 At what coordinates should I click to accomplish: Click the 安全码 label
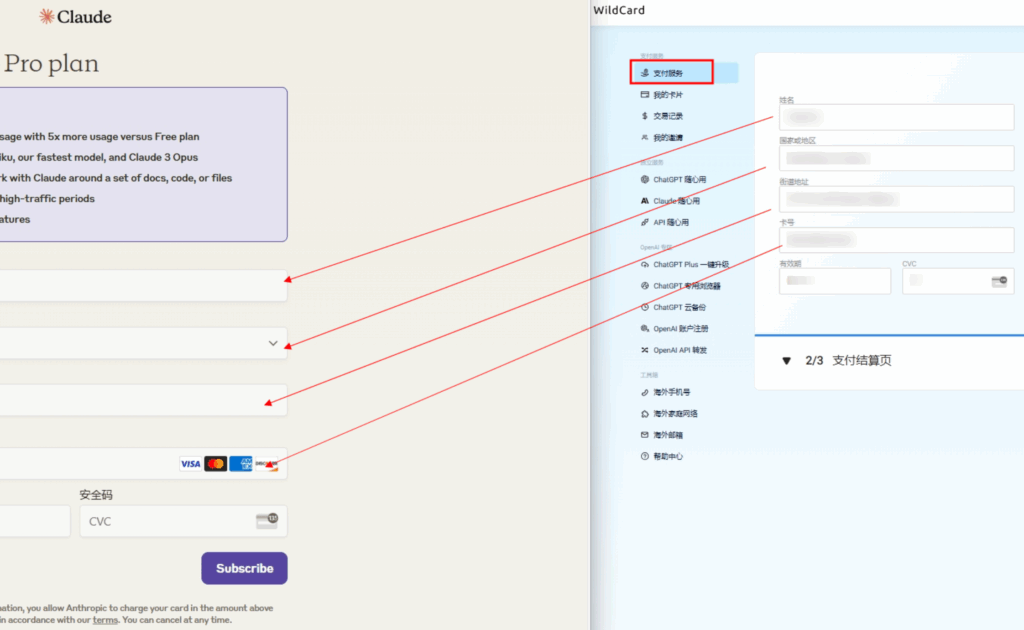pyautogui.click(x=96, y=495)
